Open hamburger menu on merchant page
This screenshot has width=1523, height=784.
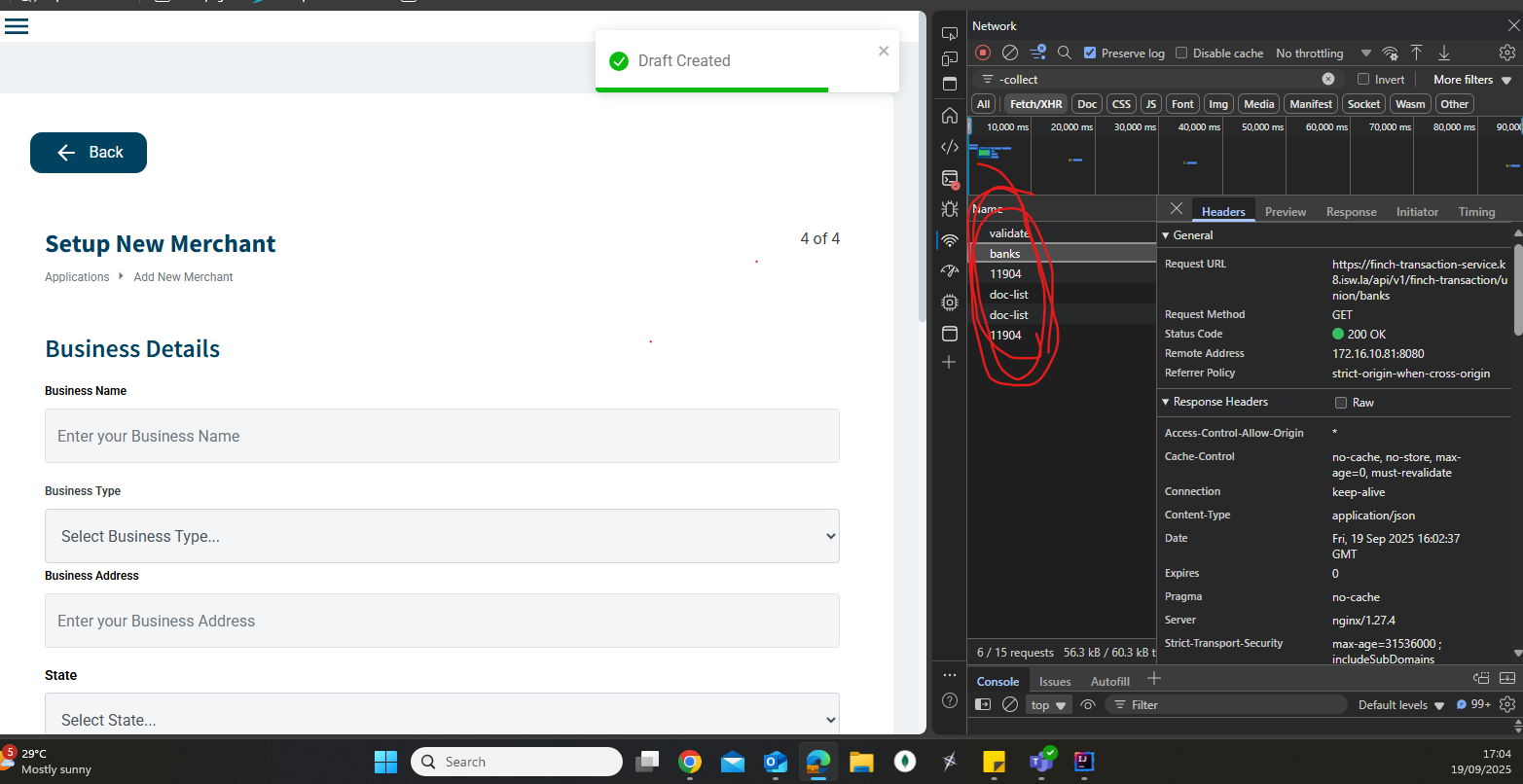[17, 26]
